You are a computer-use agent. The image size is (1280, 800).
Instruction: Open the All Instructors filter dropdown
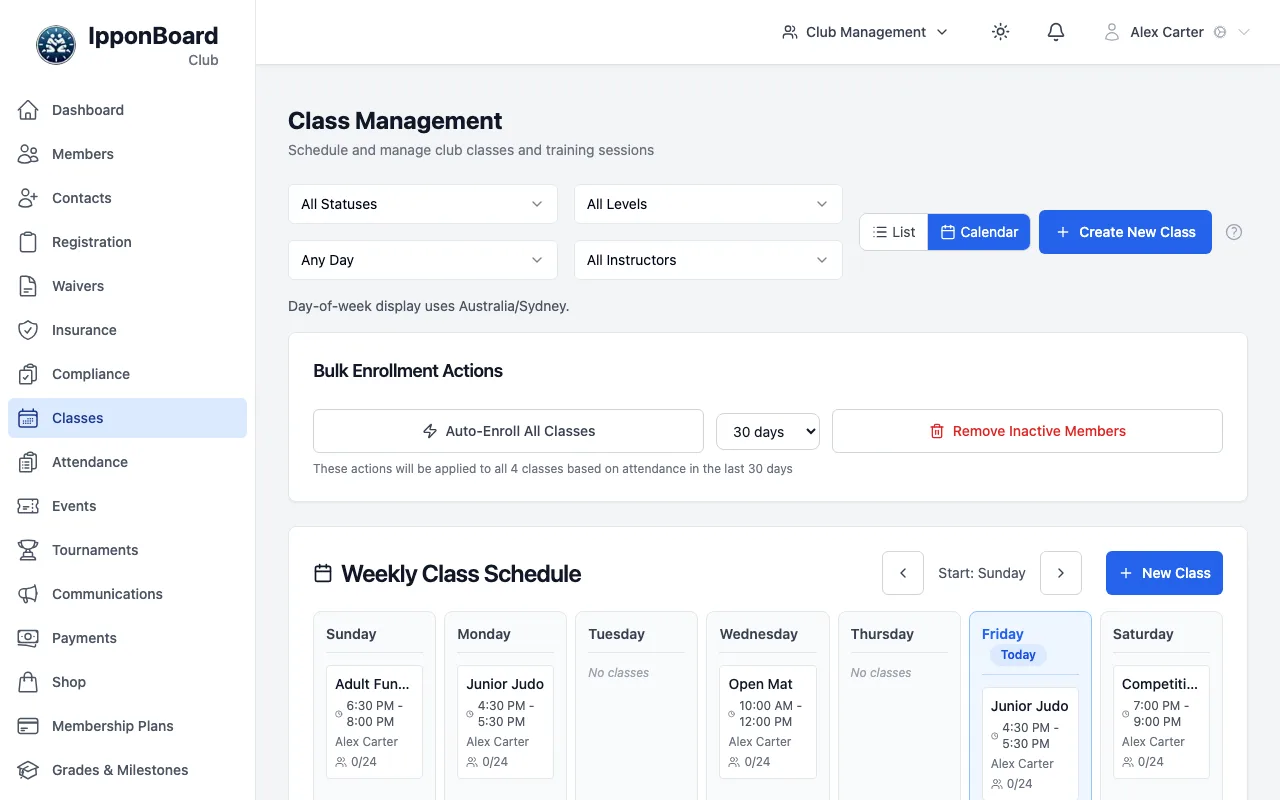708,260
